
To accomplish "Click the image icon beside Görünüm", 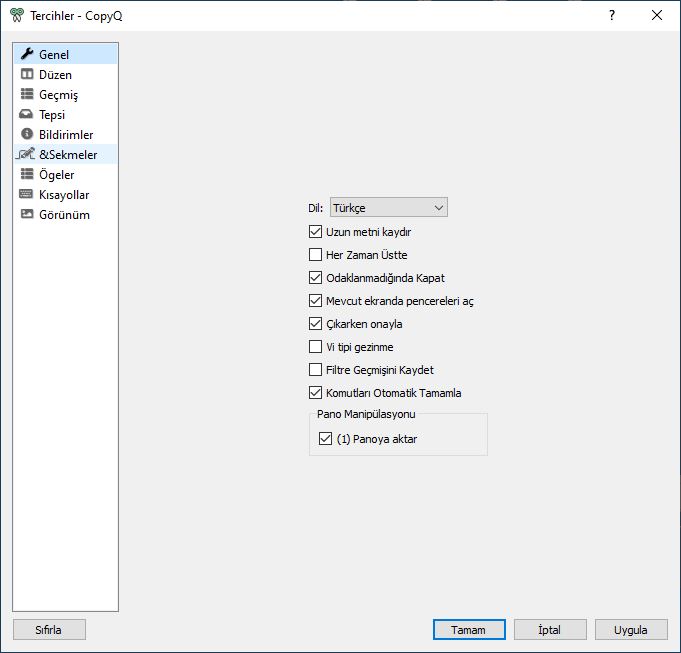I will point(27,214).
